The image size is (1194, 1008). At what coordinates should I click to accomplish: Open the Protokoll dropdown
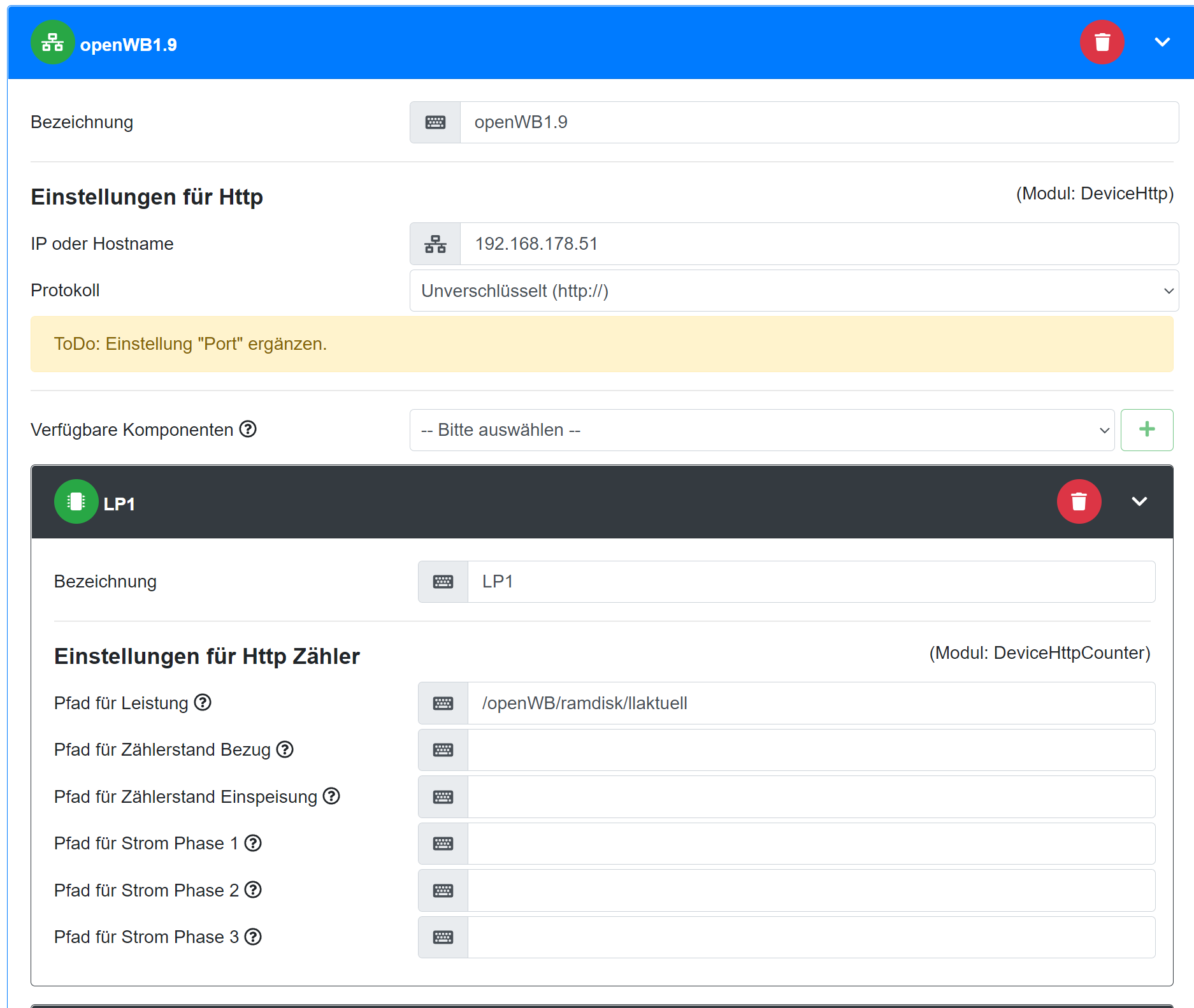794,291
